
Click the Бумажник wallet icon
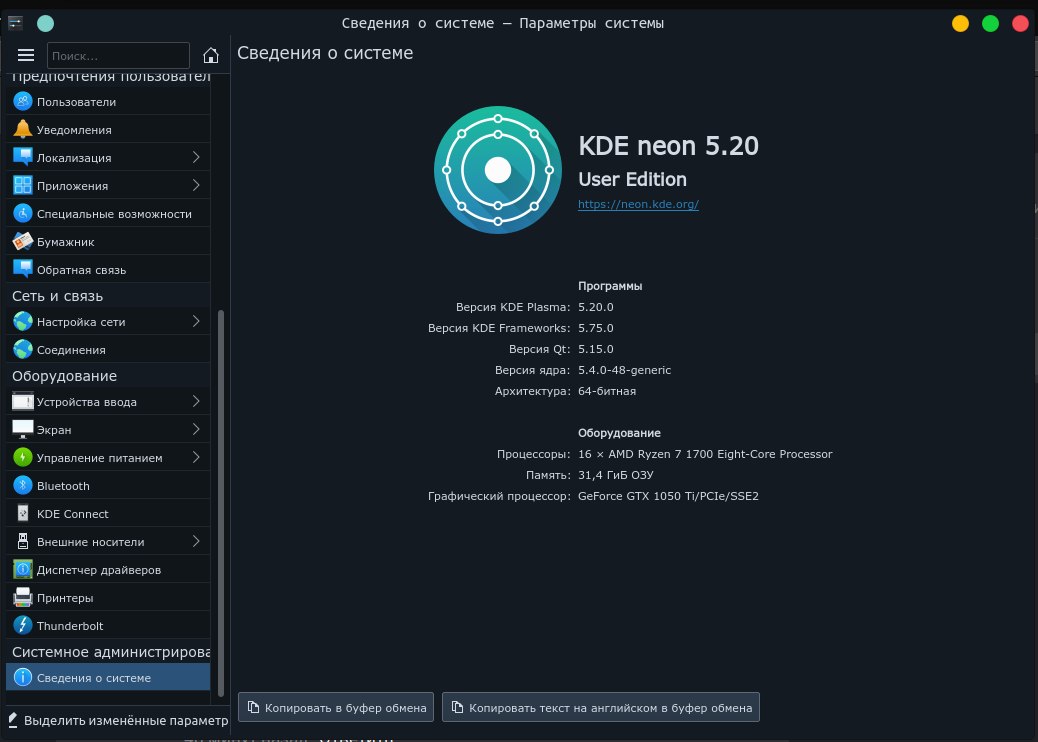click(x=23, y=241)
